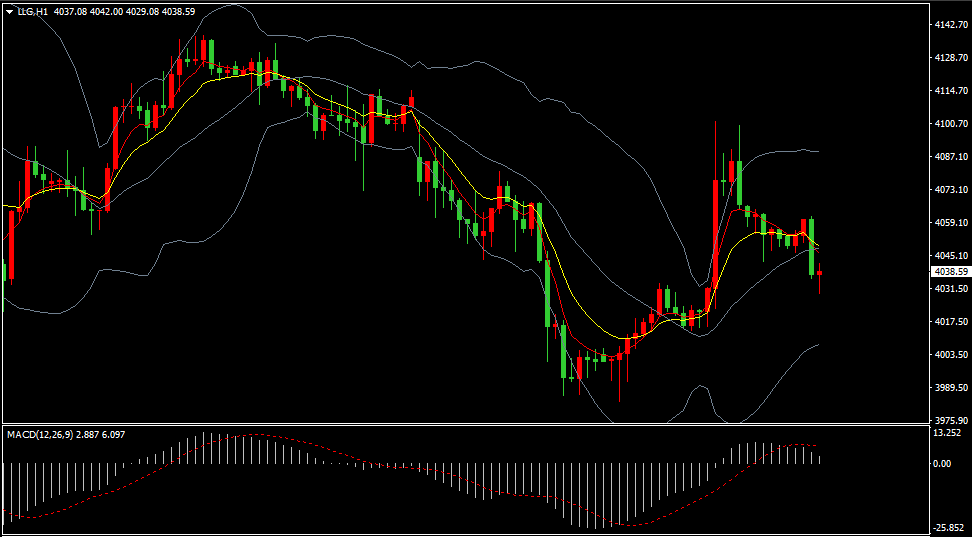The image size is (972, 537).
Task: Click the -25.852 MACD scale value
Action: coord(948,528)
